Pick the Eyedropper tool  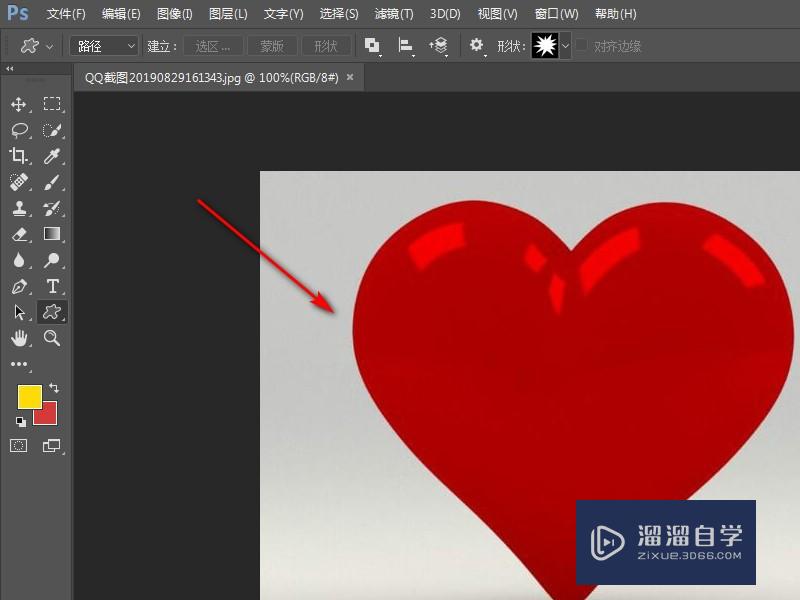pos(52,155)
